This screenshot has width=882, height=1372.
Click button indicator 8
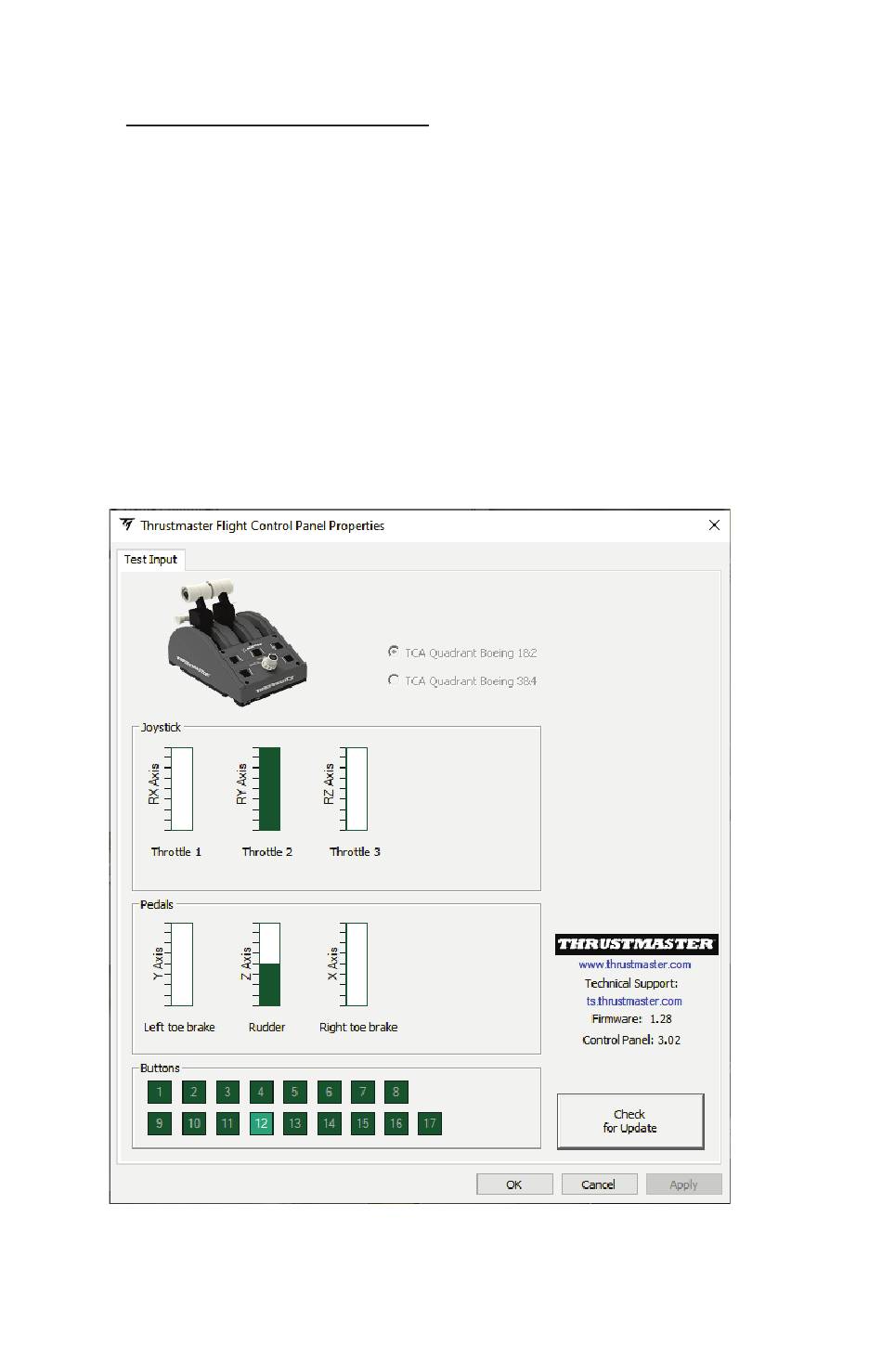point(396,1092)
